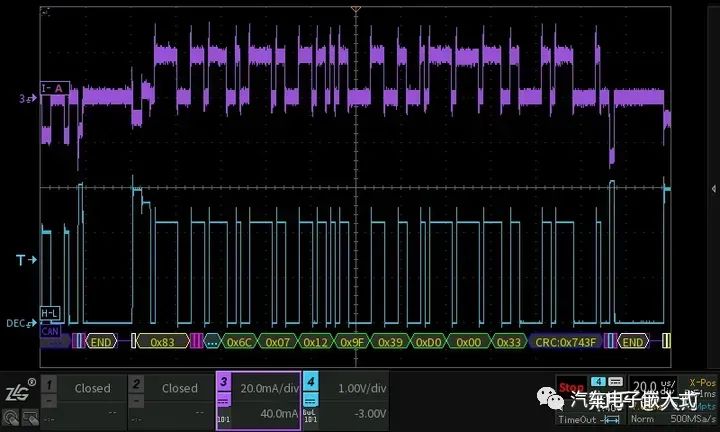Viewport: 720px width, 432px height.
Task: Select the channel 1 number badge
Action: coord(49,384)
